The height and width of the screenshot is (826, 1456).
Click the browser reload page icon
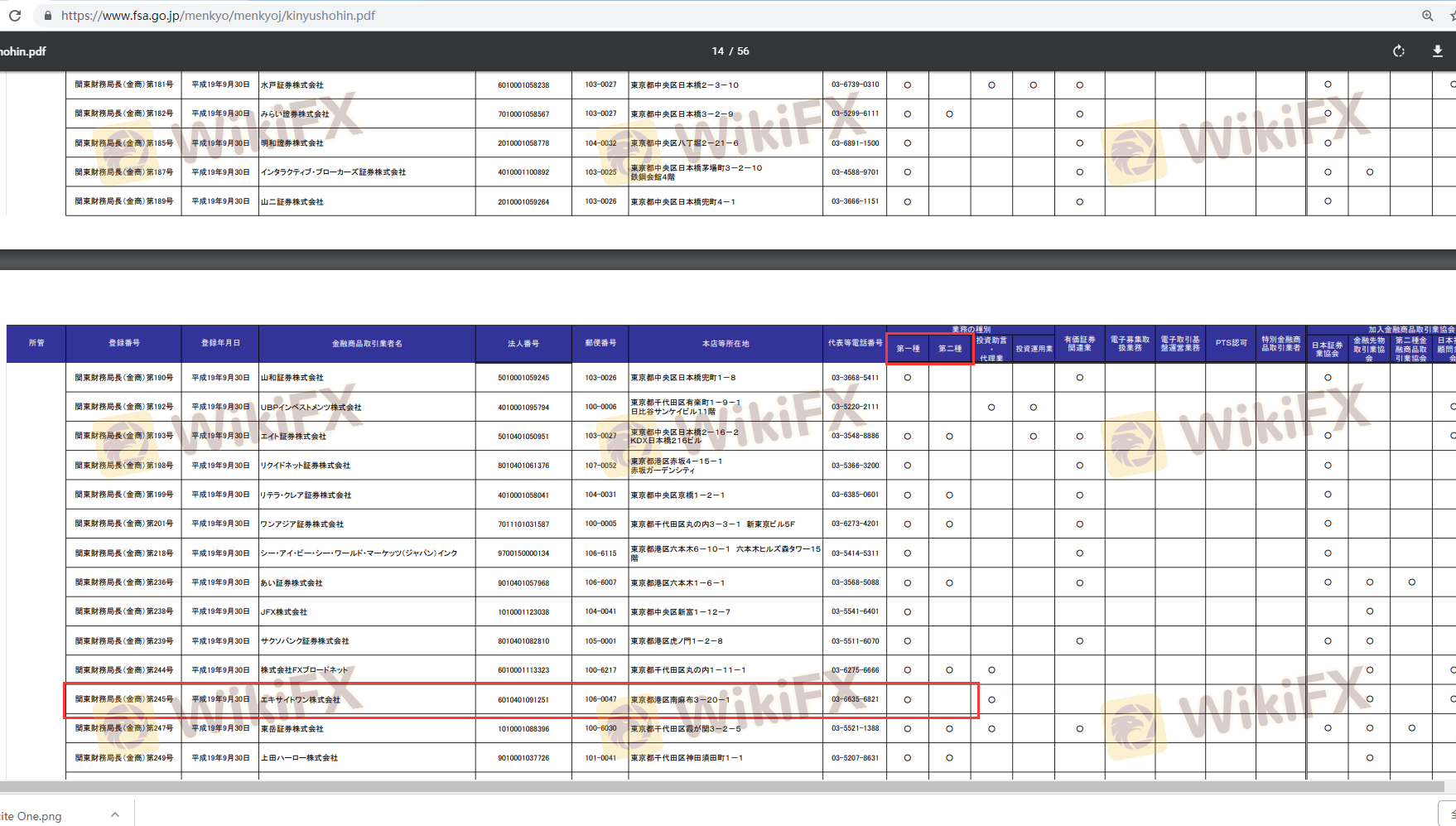pyautogui.click(x=15, y=16)
